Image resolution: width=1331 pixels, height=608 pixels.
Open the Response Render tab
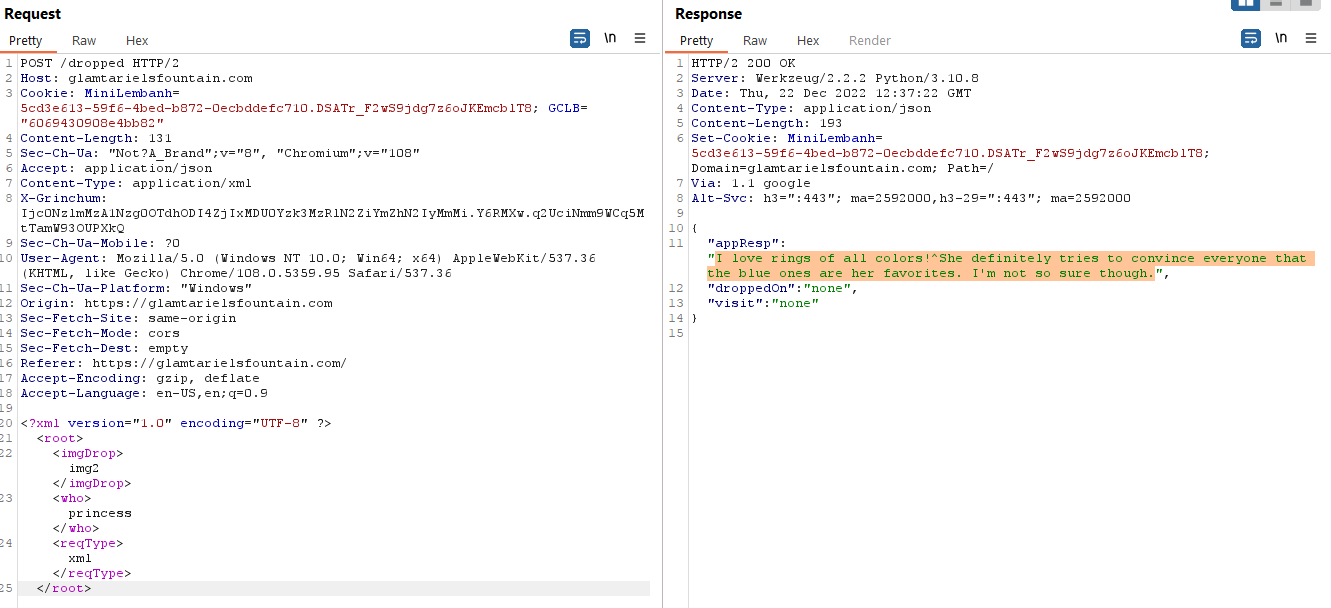pyautogui.click(x=869, y=40)
